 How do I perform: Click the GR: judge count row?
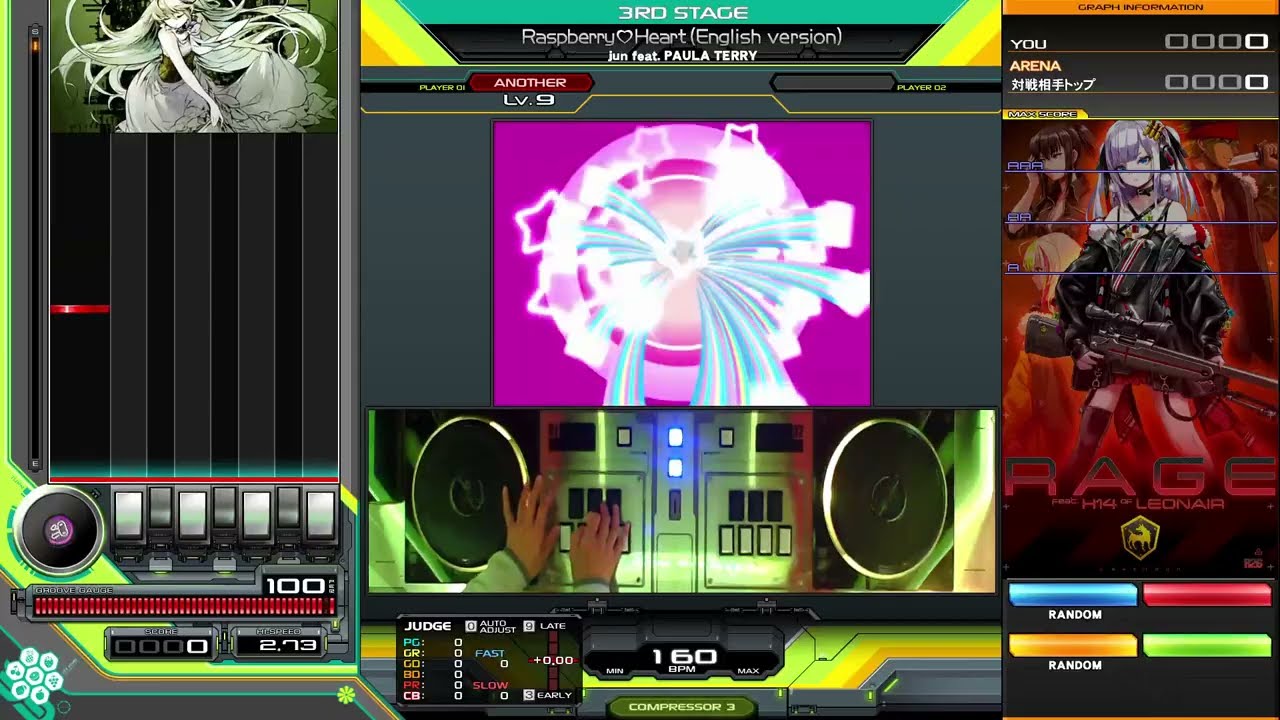click(433, 653)
